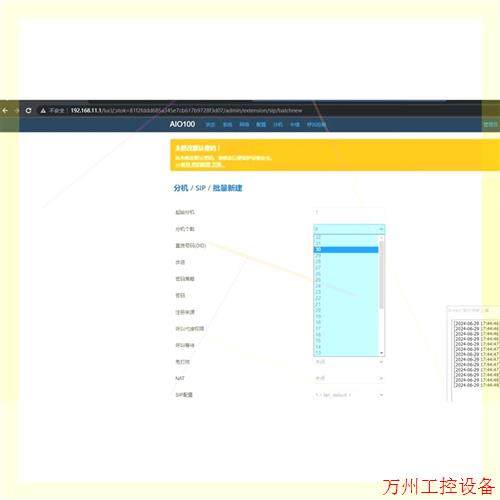Open the 中继 menu in the navbar
Viewport: 500px width, 500px height.
coord(295,124)
